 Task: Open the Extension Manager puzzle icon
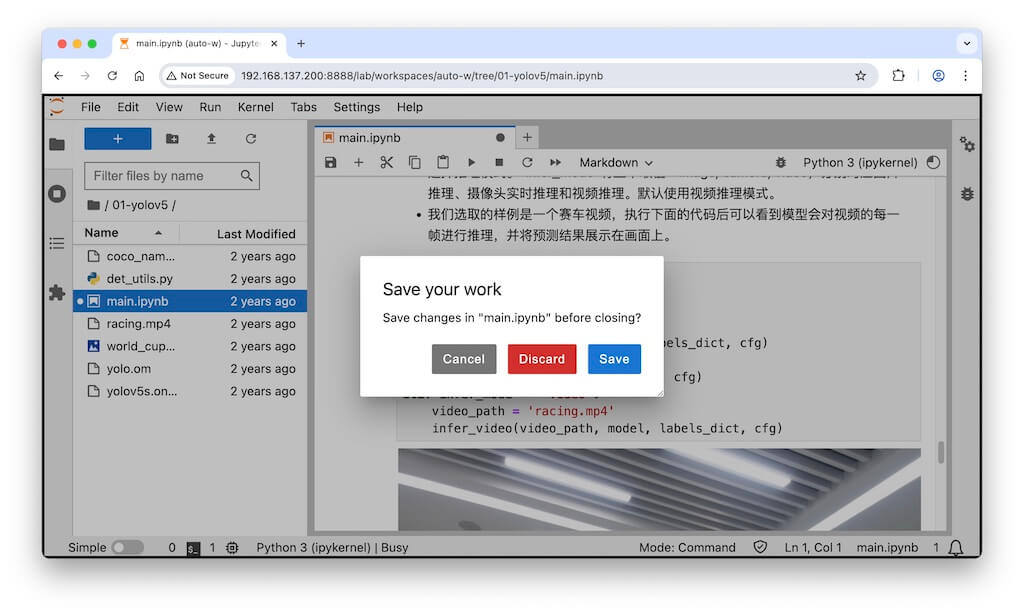pos(57,293)
